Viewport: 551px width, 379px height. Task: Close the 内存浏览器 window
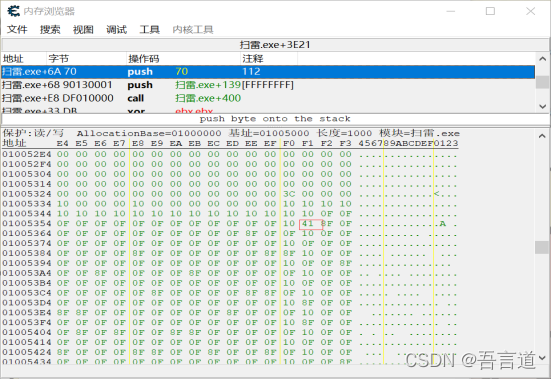tap(531, 11)
